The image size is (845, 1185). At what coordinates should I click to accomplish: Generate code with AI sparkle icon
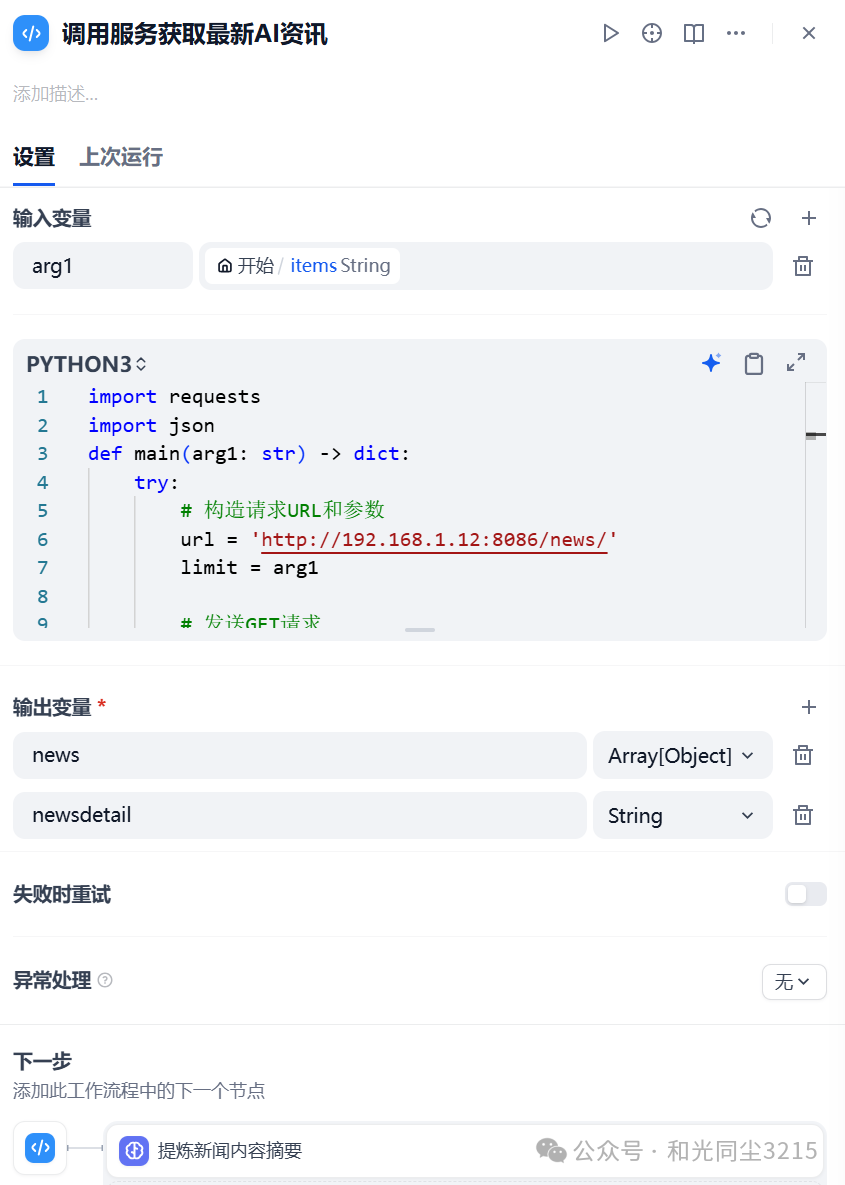(x=711, y=364)
